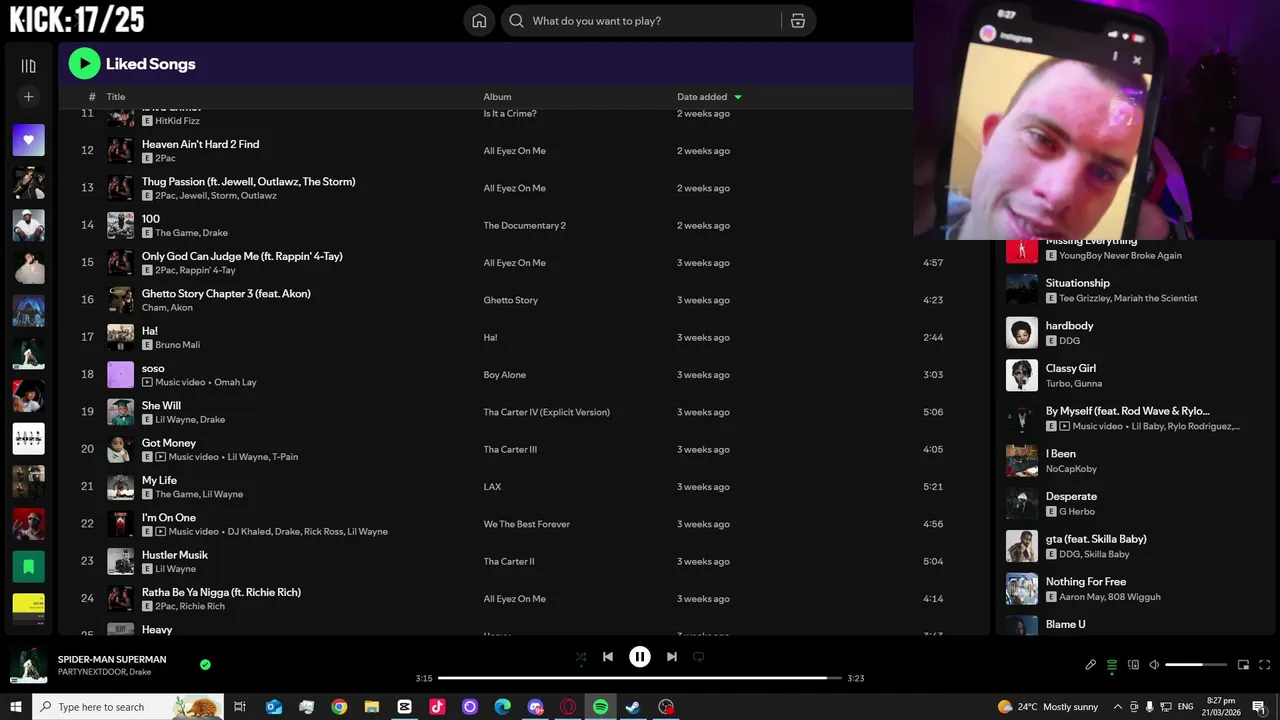This screenshot has height=720, width=1280.
Task: Open now playing album art thumbnail
Action: tap(28, 666)
